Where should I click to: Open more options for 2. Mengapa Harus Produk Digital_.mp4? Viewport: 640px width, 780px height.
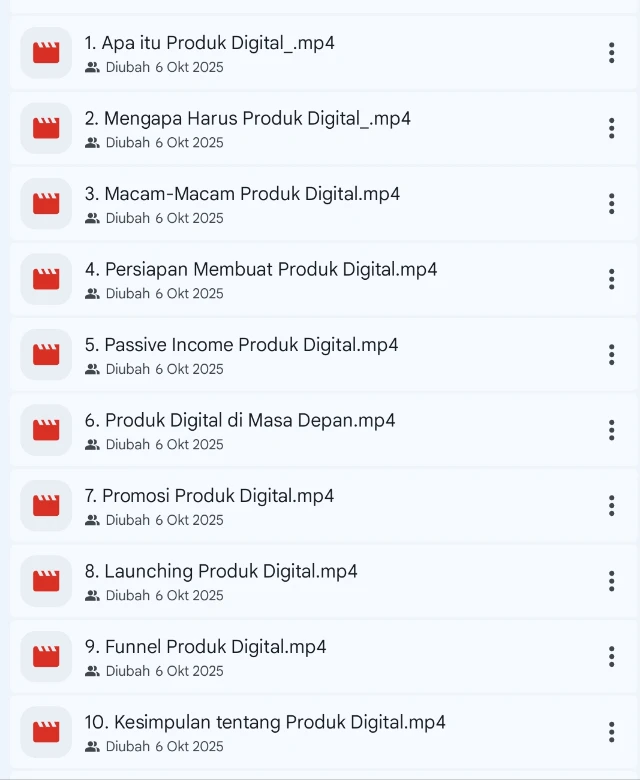(x=611, y=128)
